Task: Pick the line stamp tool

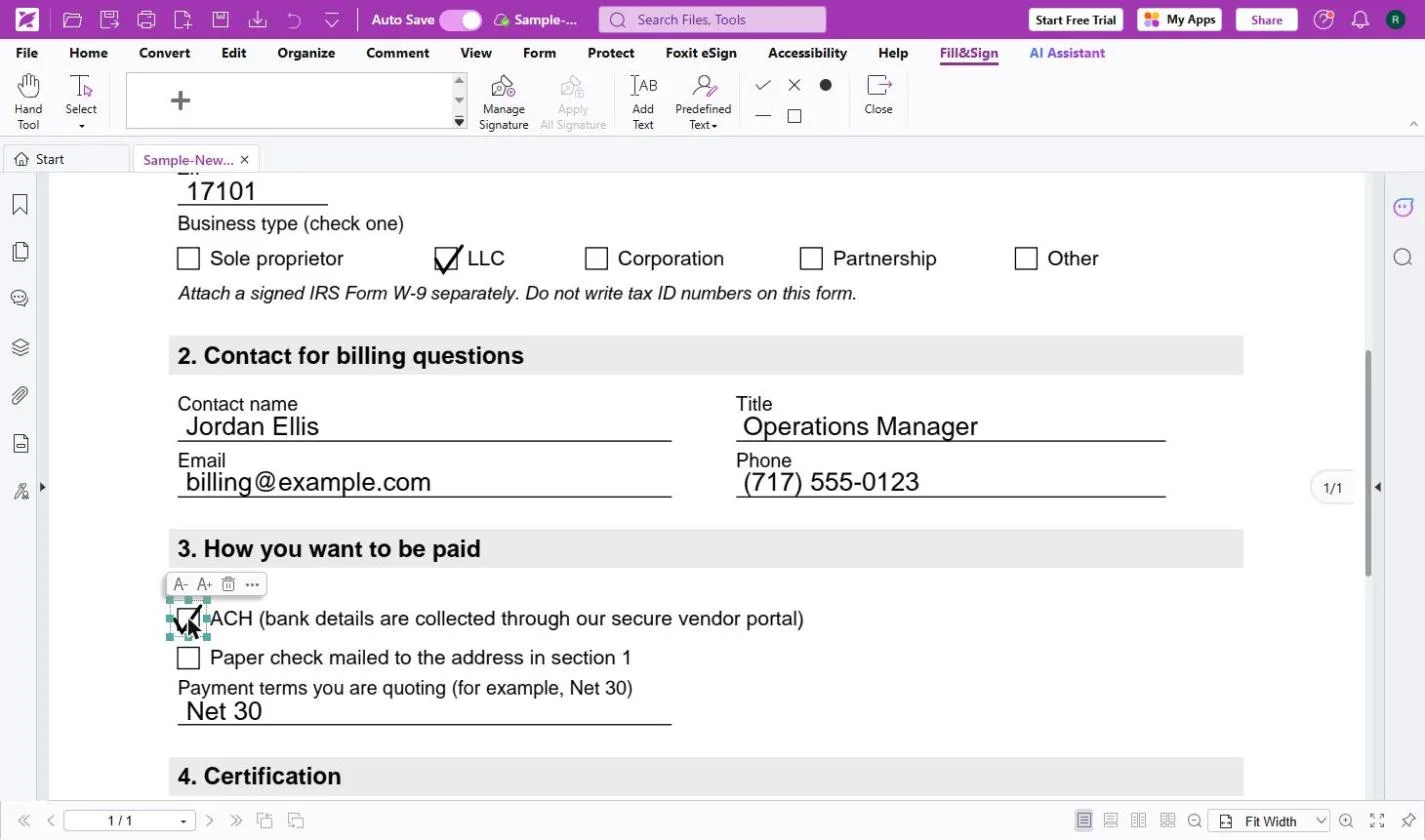Action: [x=763, y=116]
